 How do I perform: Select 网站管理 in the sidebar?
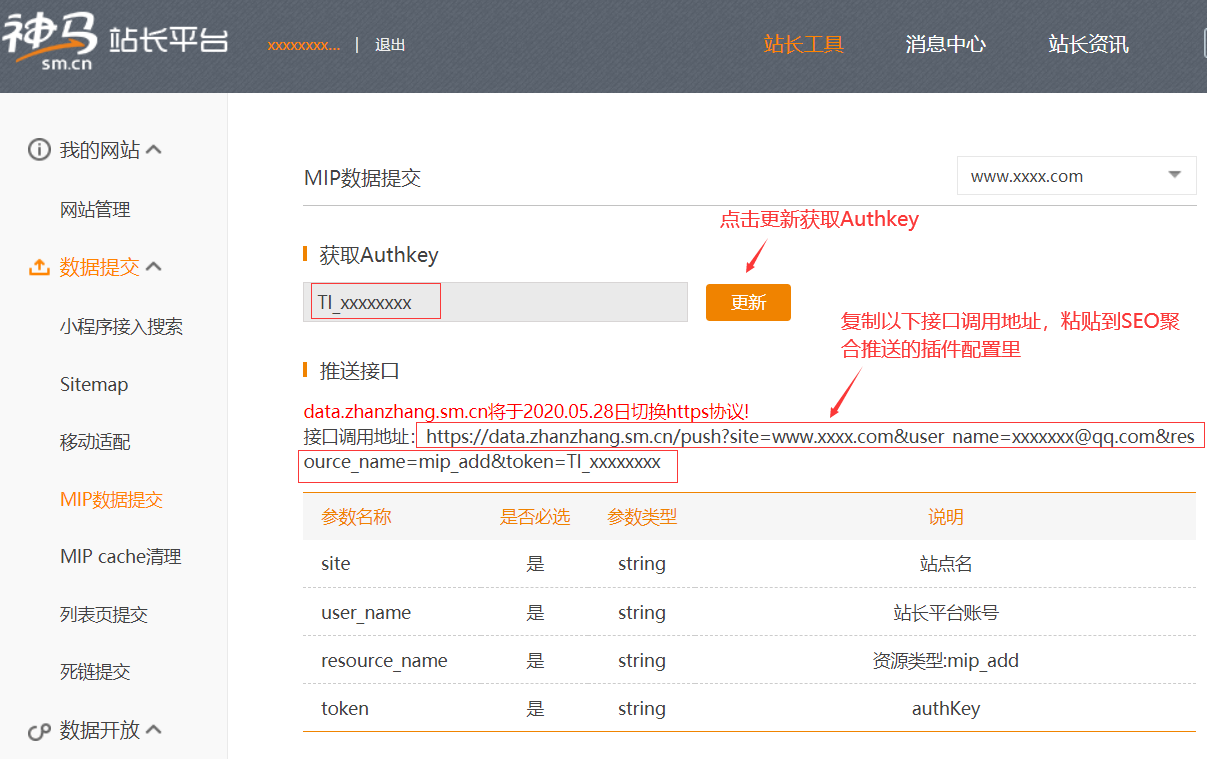coord(95,210)
